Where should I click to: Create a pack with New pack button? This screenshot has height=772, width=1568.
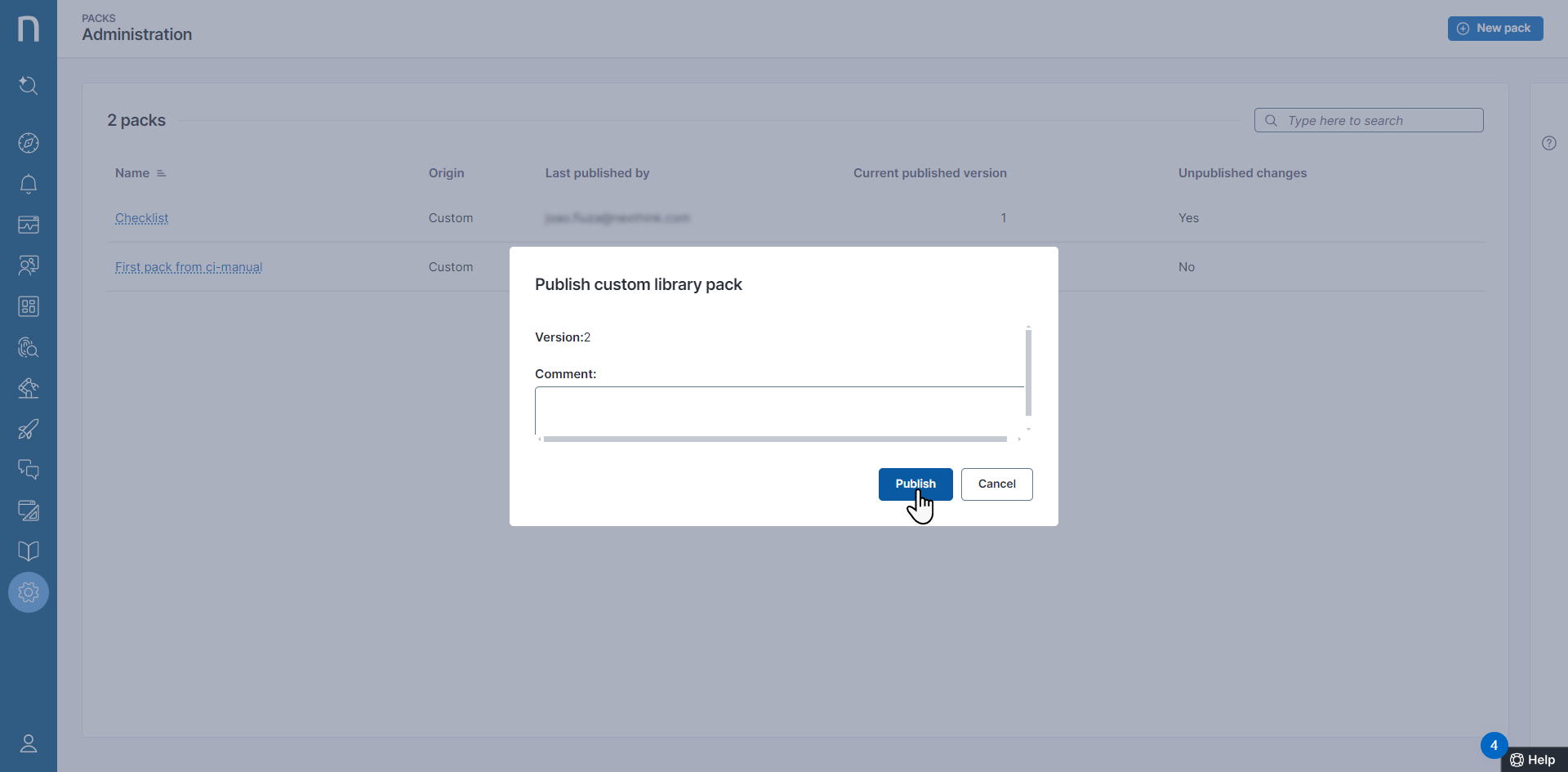pos(1494,29)
